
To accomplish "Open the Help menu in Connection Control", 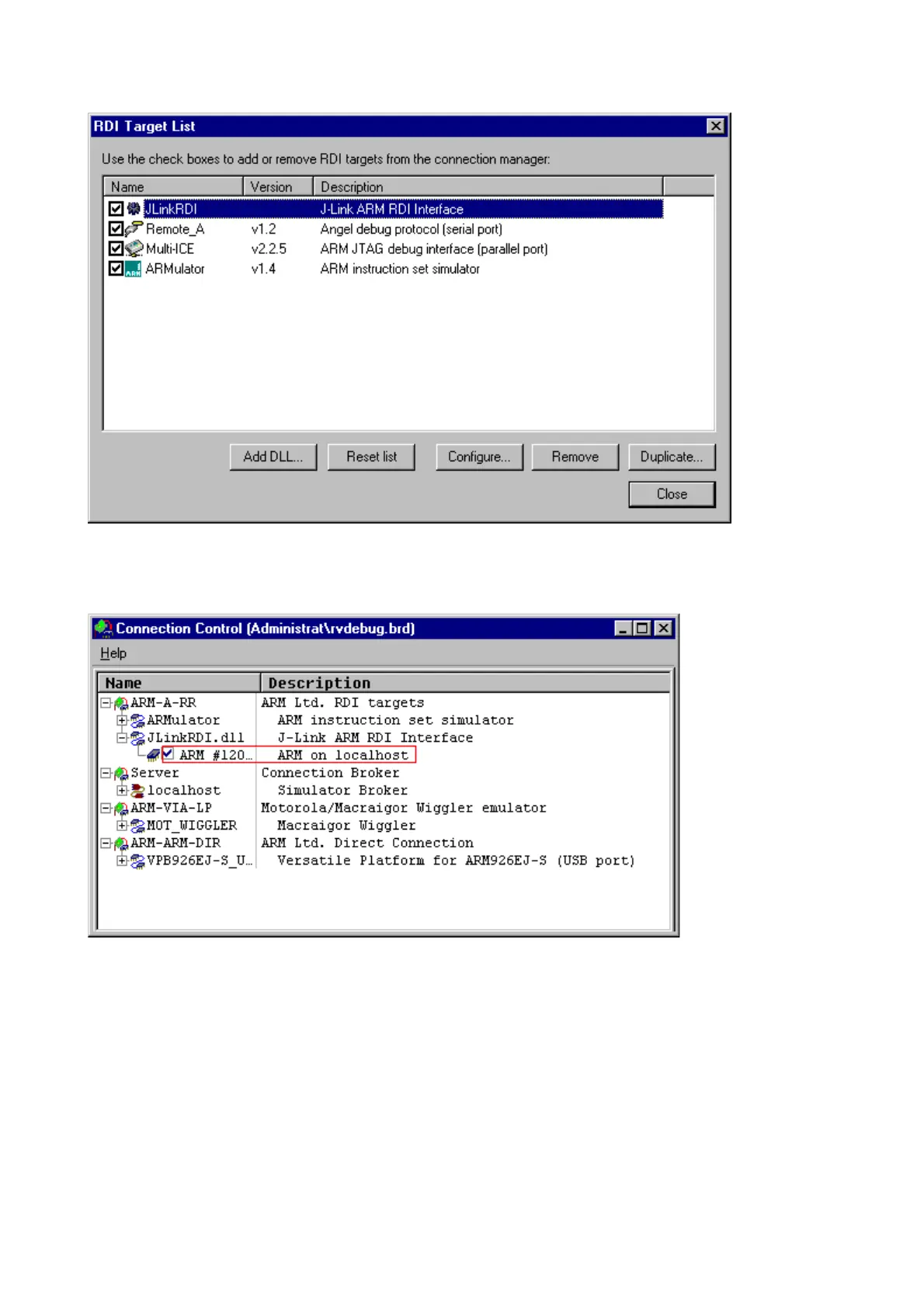I will tap(113, 653).
